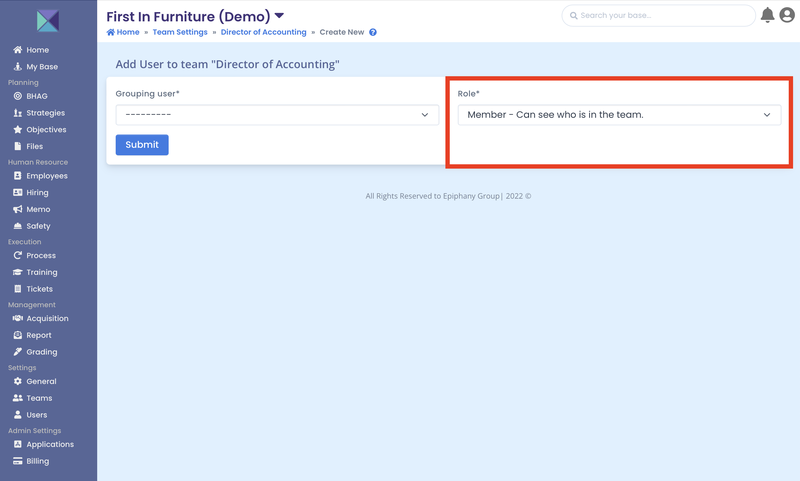Click the Employees badge icon

(x=17, y=175)
